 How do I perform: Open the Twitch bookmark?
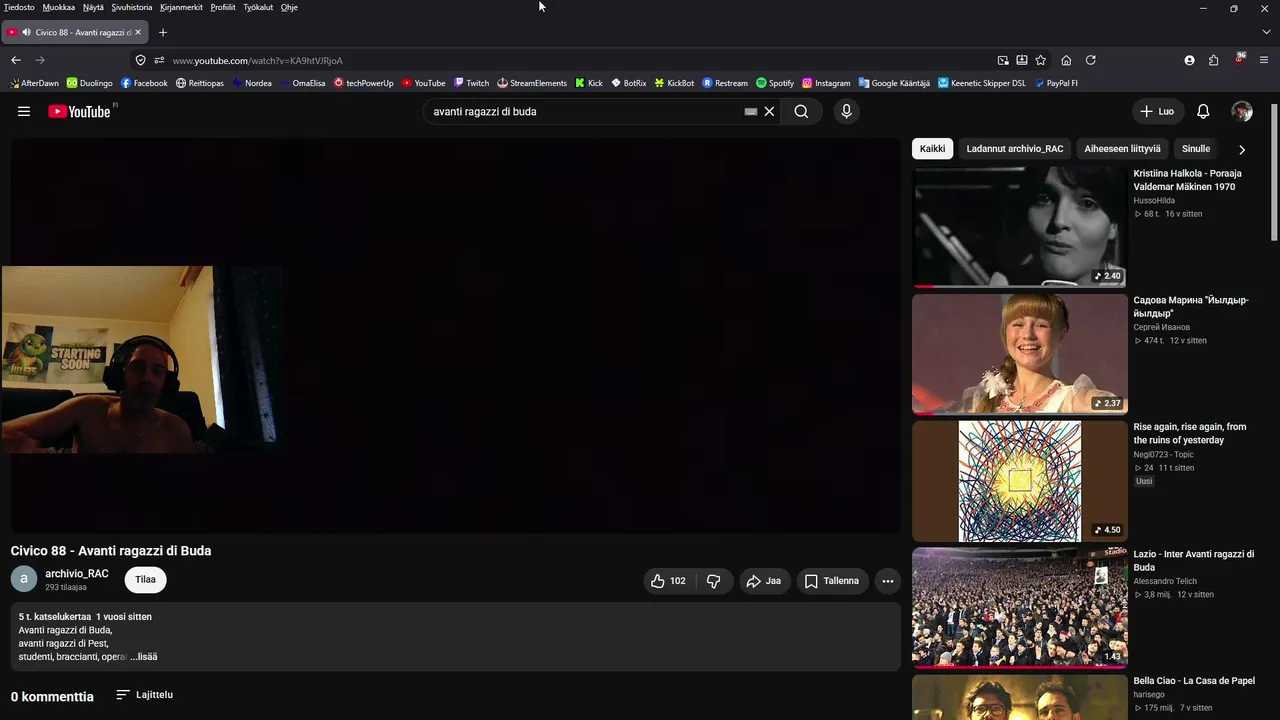pos(471,83)
